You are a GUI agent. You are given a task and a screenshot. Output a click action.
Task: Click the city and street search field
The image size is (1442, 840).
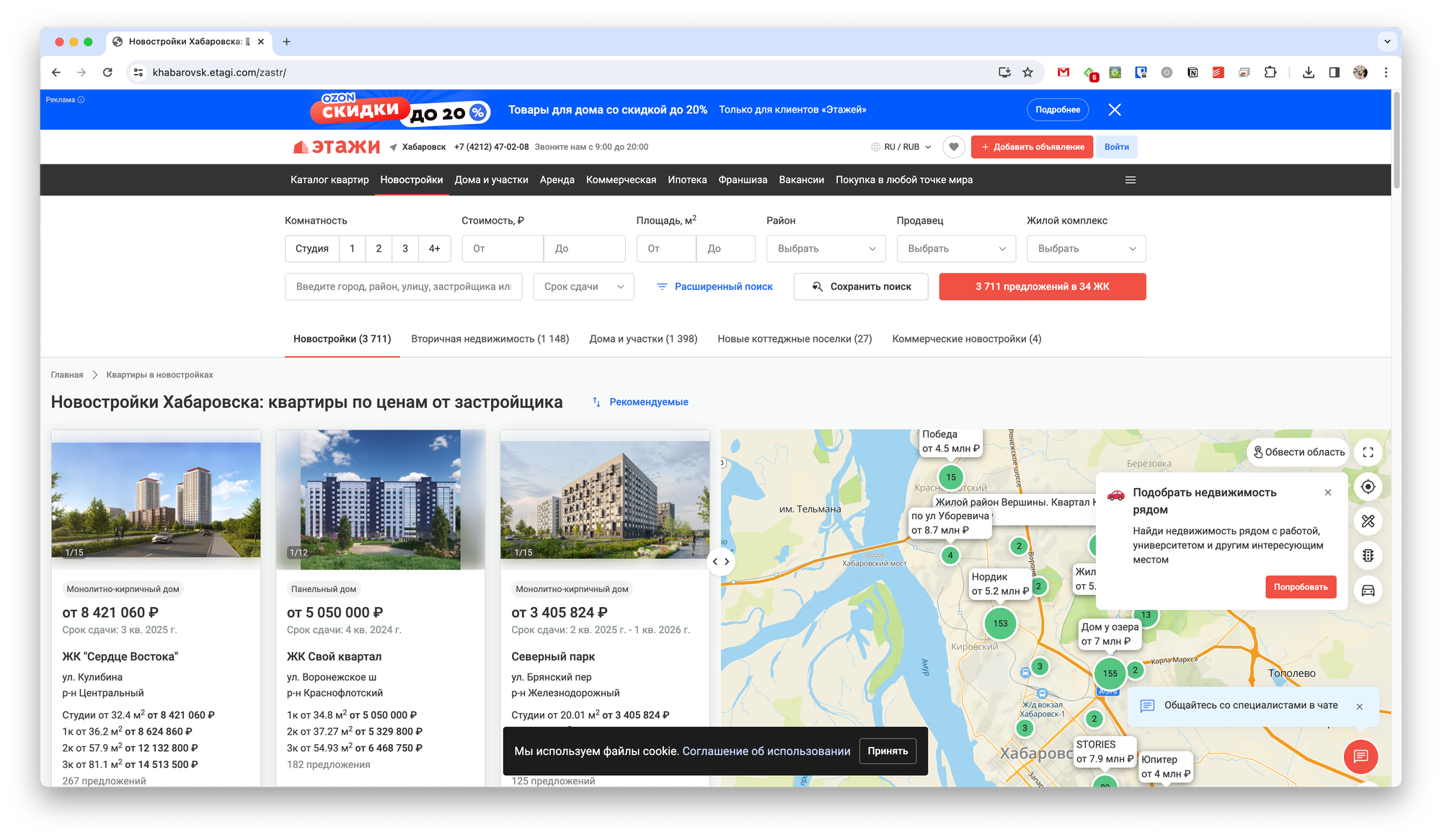pos(403,287)
